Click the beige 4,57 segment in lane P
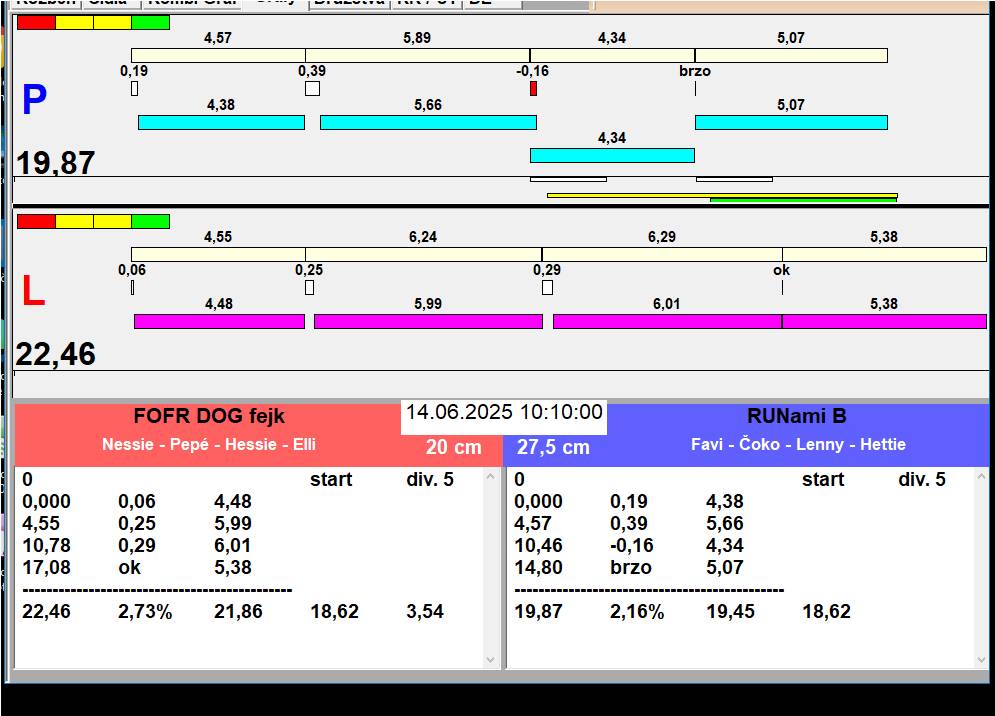The width and height of the screenshot is (995, 716). pyautogui.click(x=218, y=55)
